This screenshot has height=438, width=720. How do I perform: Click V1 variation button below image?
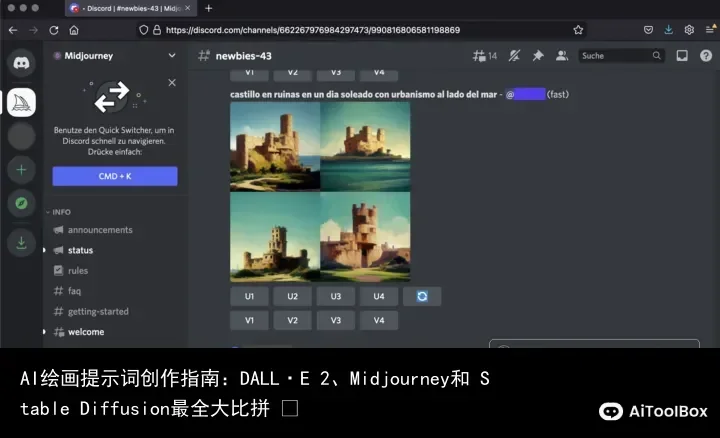pos(249,320)
